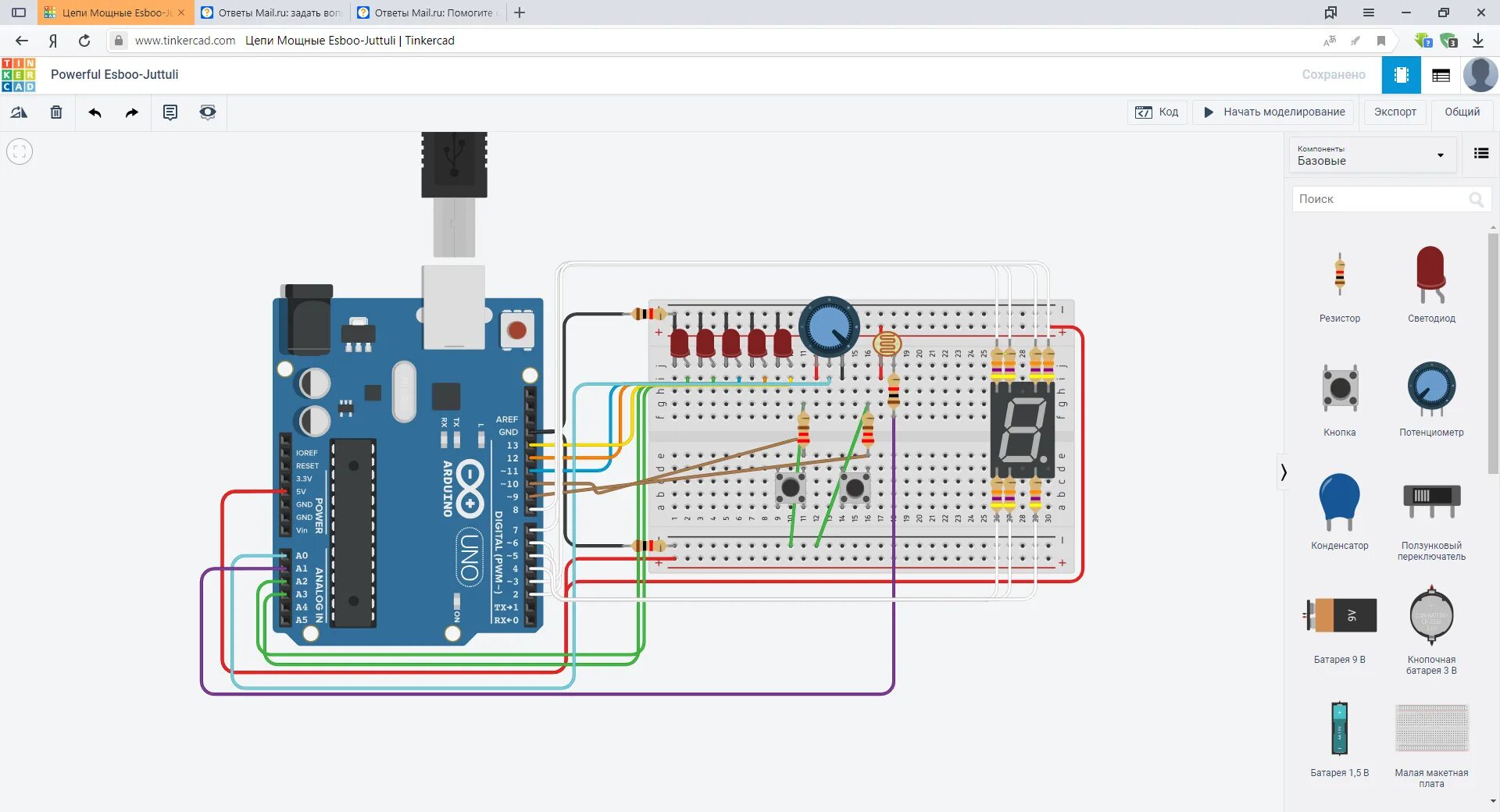This screenshot has width=1500, height=812.
Task: Pick the Кнопка pushbutton component
Action: click(1340, 399)
